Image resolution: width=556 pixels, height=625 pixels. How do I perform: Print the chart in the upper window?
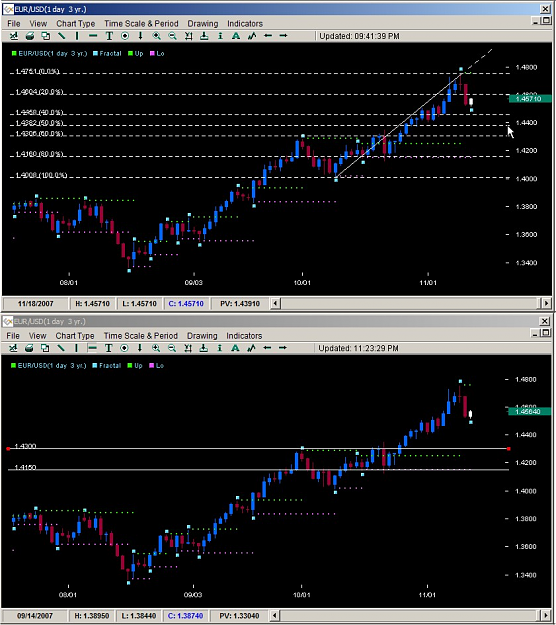(29, 36)
